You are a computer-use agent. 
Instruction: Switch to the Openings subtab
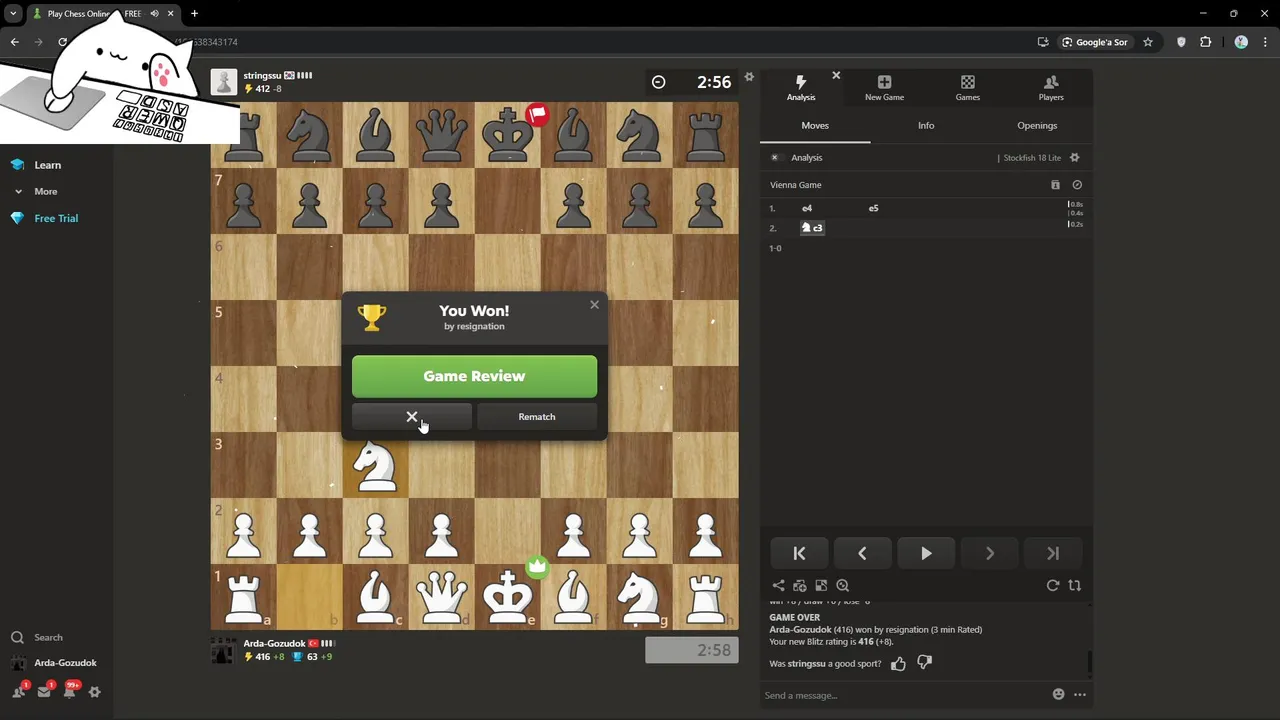[x=1037, y=125]
